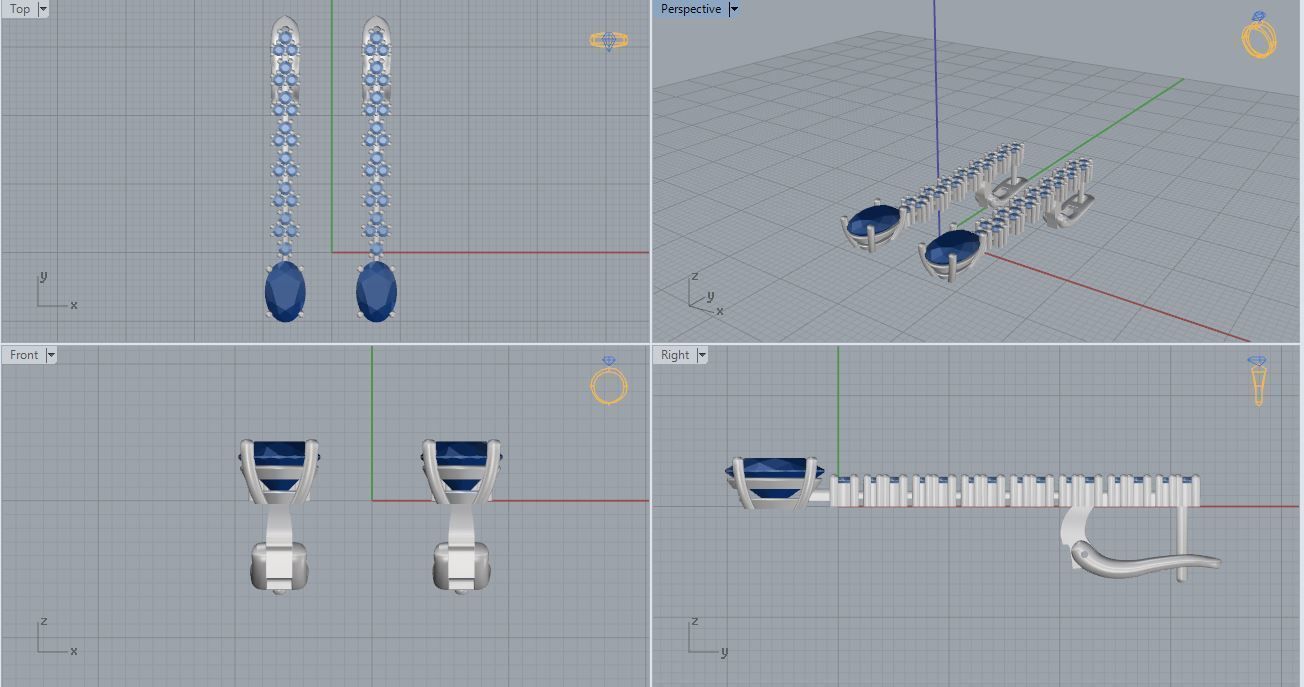
Task: Open the Top viewport dropdown arrow
Action: [43, 9]
